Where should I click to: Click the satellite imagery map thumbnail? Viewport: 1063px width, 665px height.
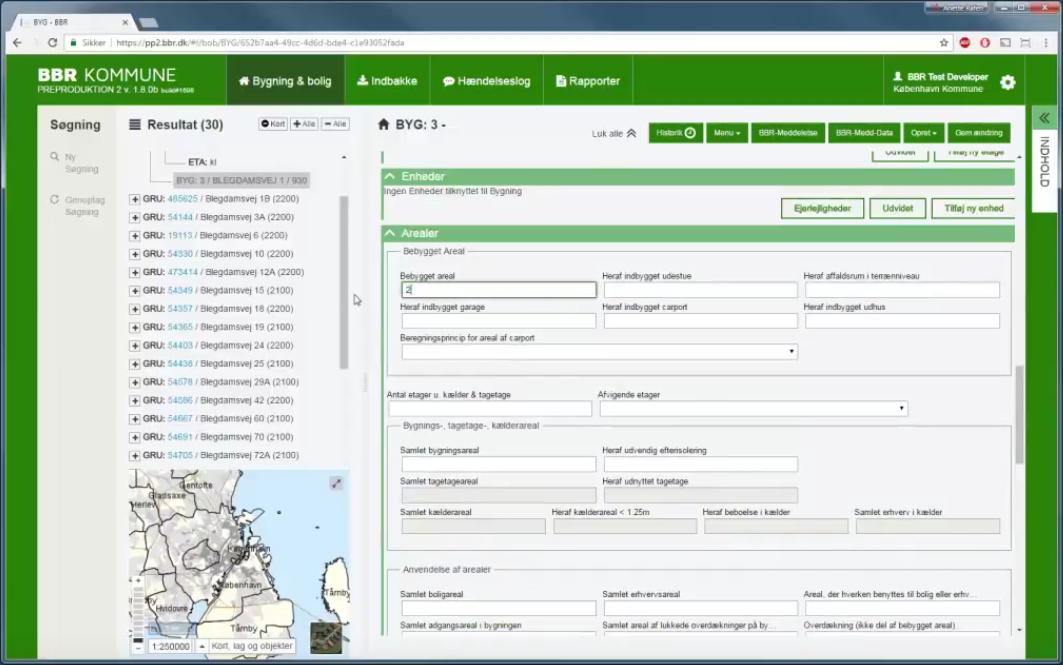click(326, 637)
